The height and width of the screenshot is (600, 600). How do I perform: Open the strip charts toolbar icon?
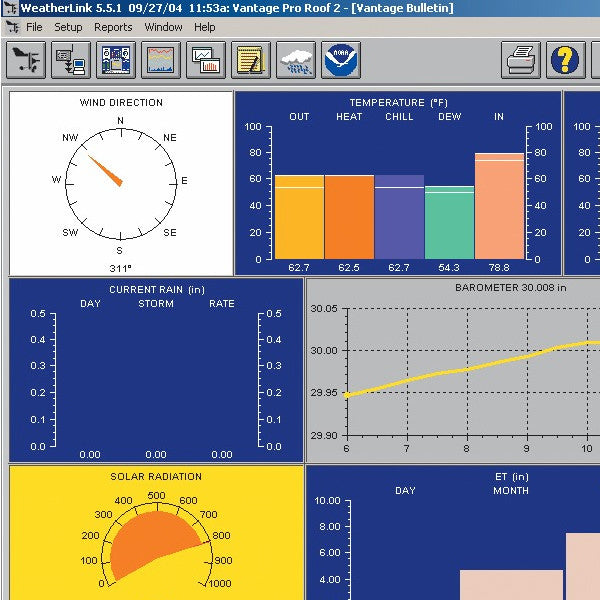[x=161, y=60]
